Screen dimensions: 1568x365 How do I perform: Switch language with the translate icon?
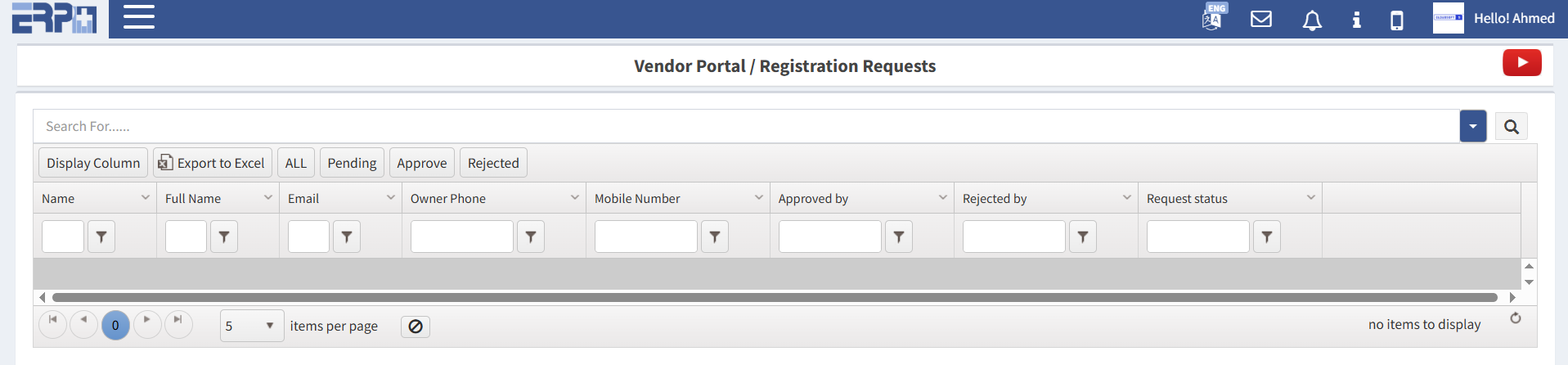1212,18
